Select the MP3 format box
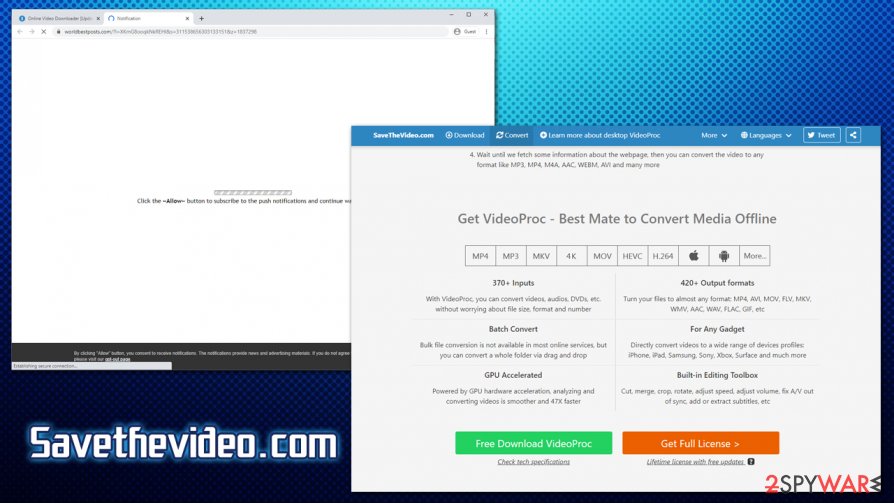 coord(511,256)
